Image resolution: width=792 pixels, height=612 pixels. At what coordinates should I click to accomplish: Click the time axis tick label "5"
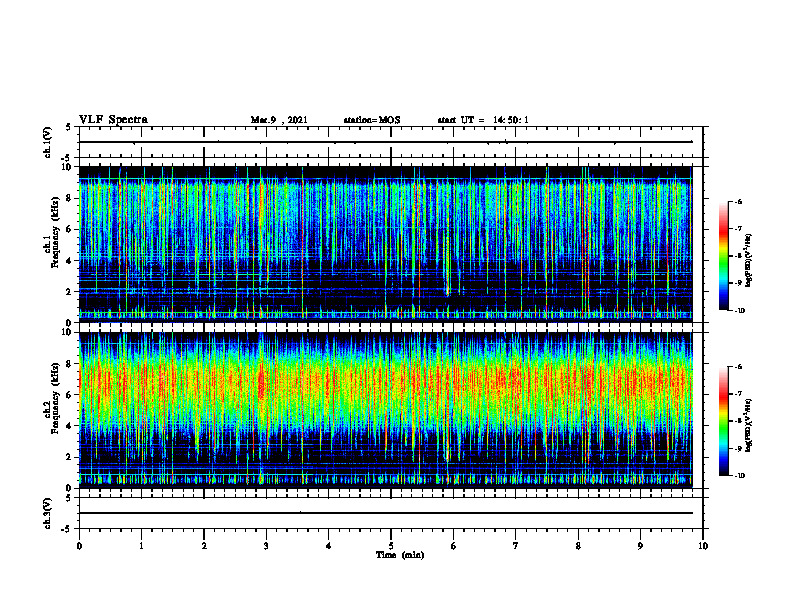coord(391,546)
